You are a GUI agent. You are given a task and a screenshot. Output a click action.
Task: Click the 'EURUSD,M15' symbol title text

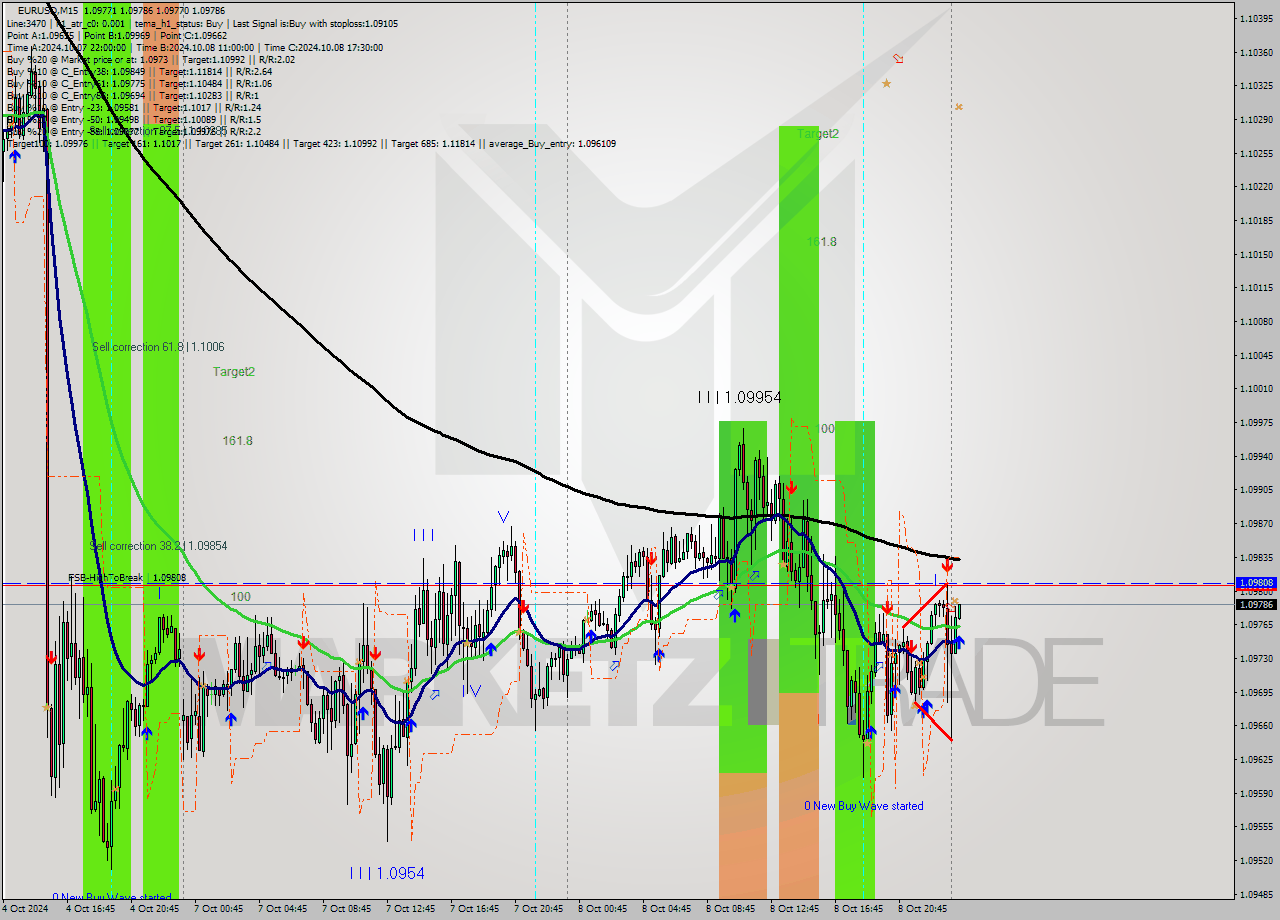(47, 10)
